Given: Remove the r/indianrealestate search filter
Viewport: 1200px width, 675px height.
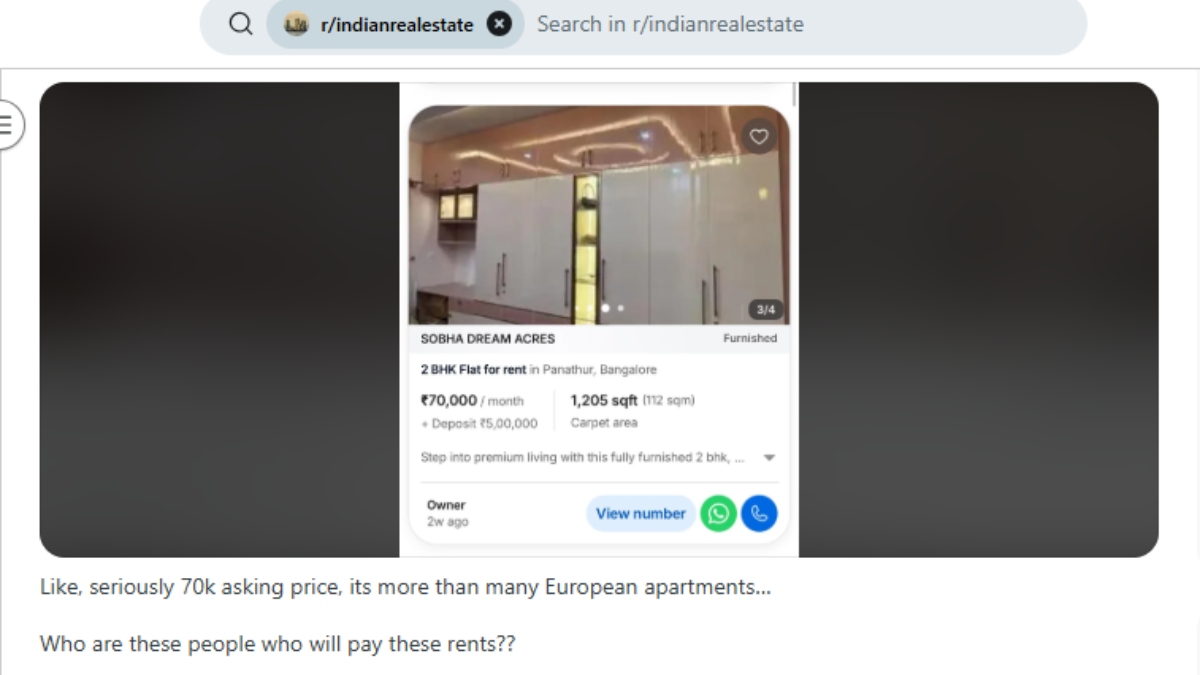Looking at the screenshot, I should click(499, 24).
